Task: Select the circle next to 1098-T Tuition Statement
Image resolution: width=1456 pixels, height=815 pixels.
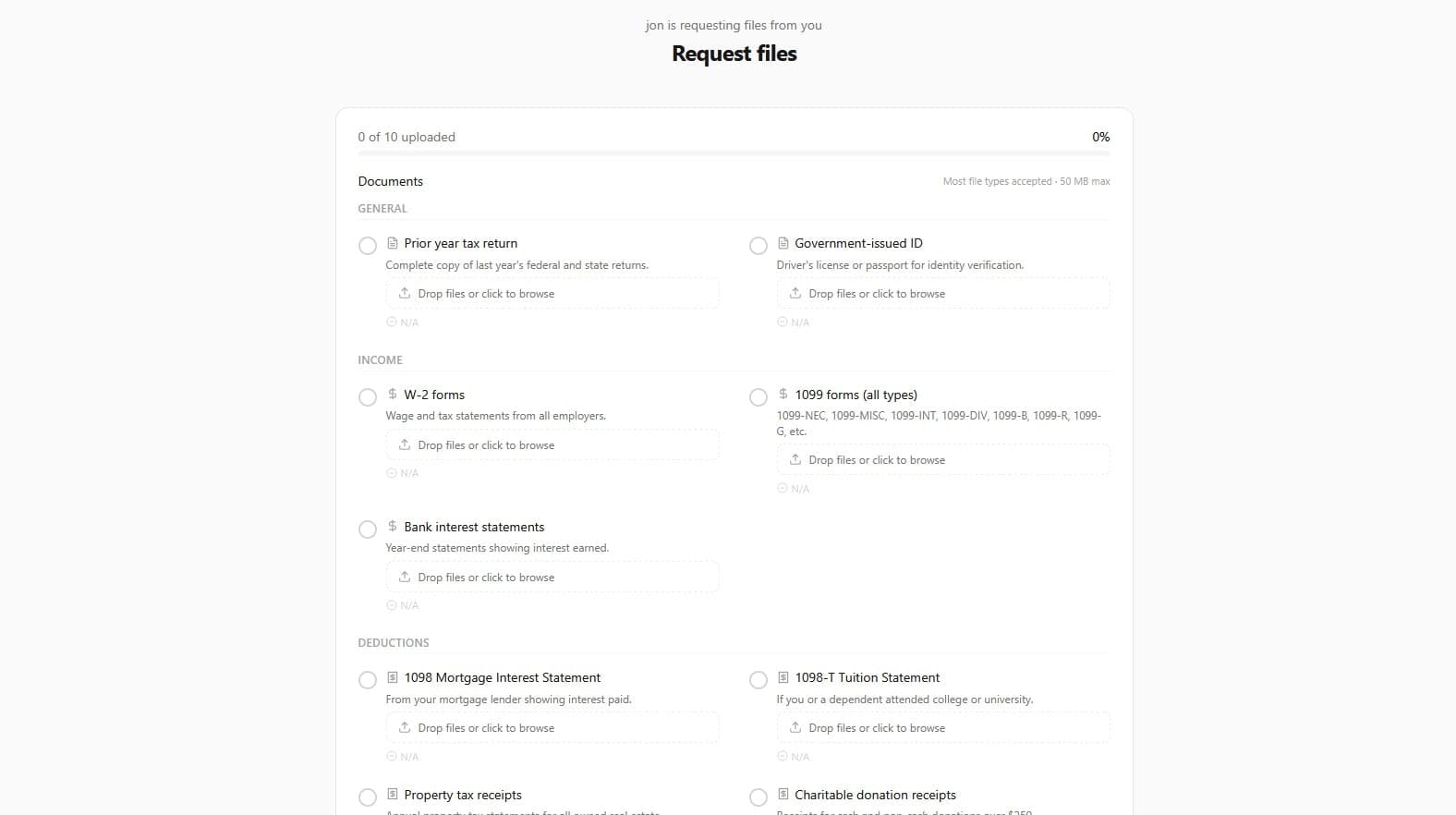Action: tap(758, 680)
